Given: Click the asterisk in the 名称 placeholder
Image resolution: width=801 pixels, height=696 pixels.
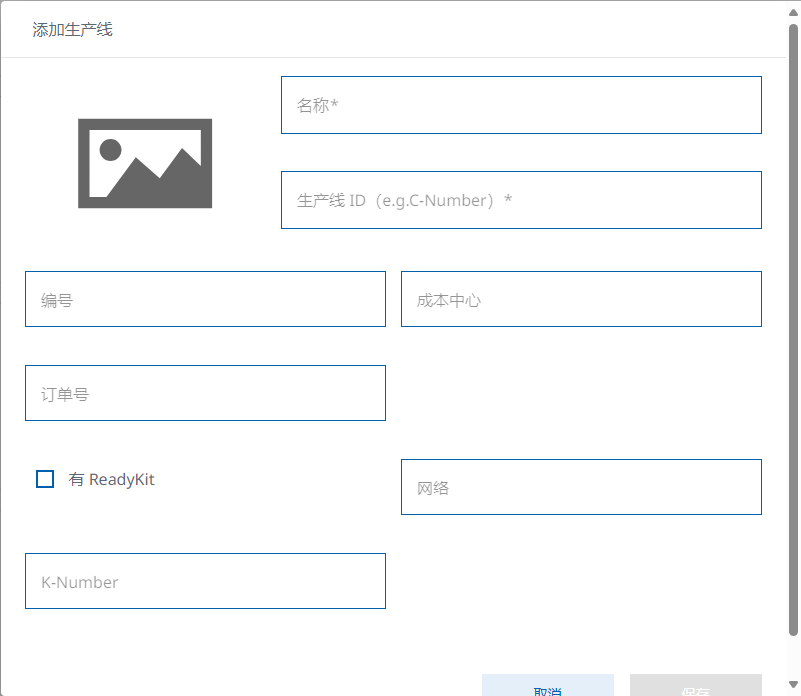Looking at the screenshot, I should [335, 105].
